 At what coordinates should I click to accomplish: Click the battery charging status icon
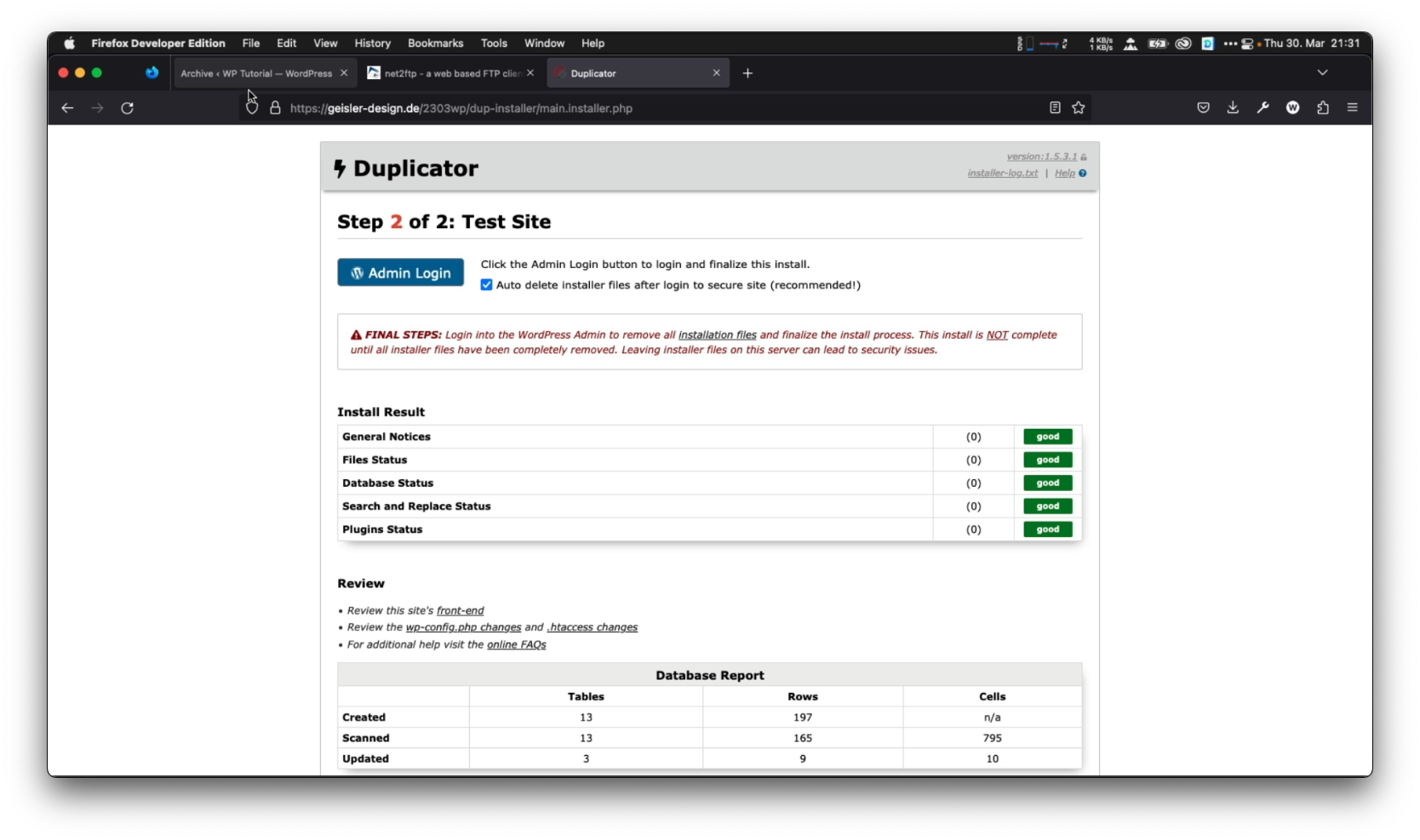tap(1158, 43)
